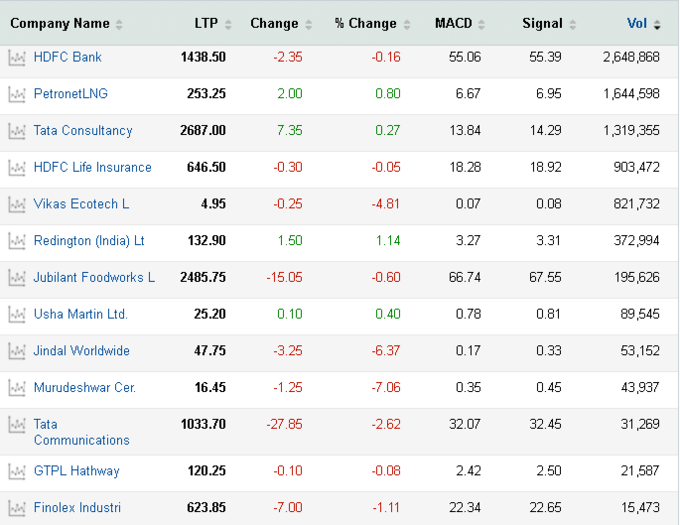Click chart icon beside Usha Martin Ltd.
The height and width of the screenshot is (525, 680).
pyautogui.click(x=17, y=315)
